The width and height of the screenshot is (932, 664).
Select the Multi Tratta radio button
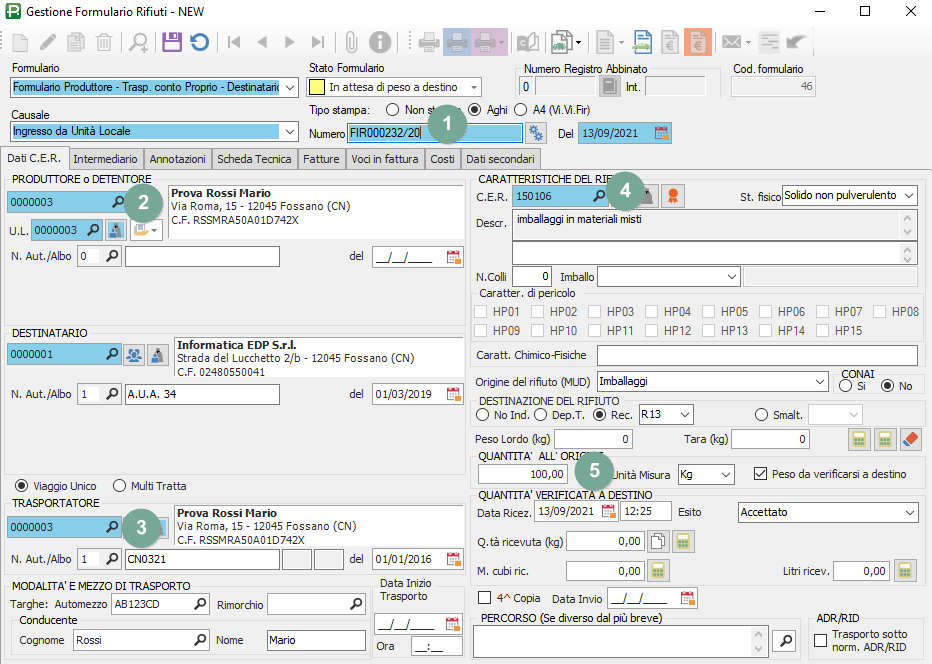click(x=120, y=486)
